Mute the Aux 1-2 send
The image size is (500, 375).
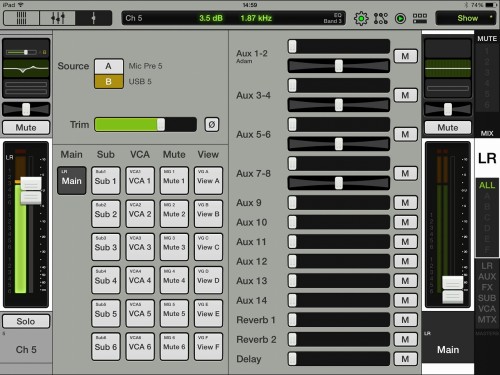(x=405, y=56)
